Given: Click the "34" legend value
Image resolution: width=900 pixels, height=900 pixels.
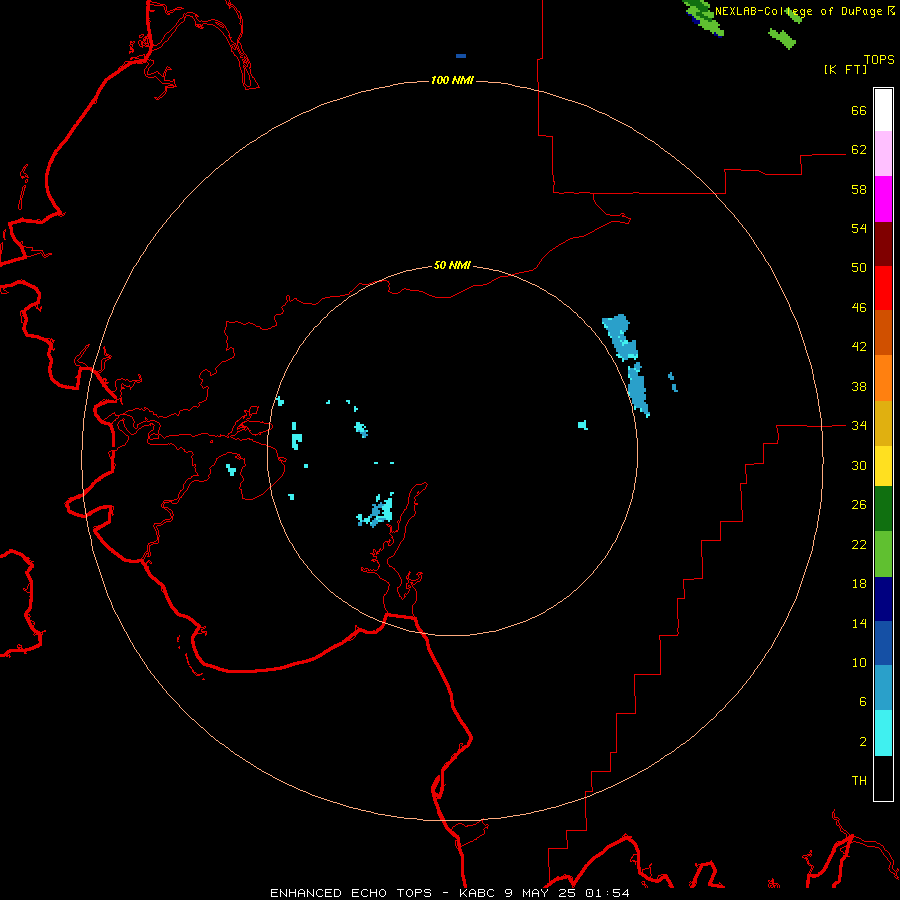Looking at the screenshot, I should point(859,426).
